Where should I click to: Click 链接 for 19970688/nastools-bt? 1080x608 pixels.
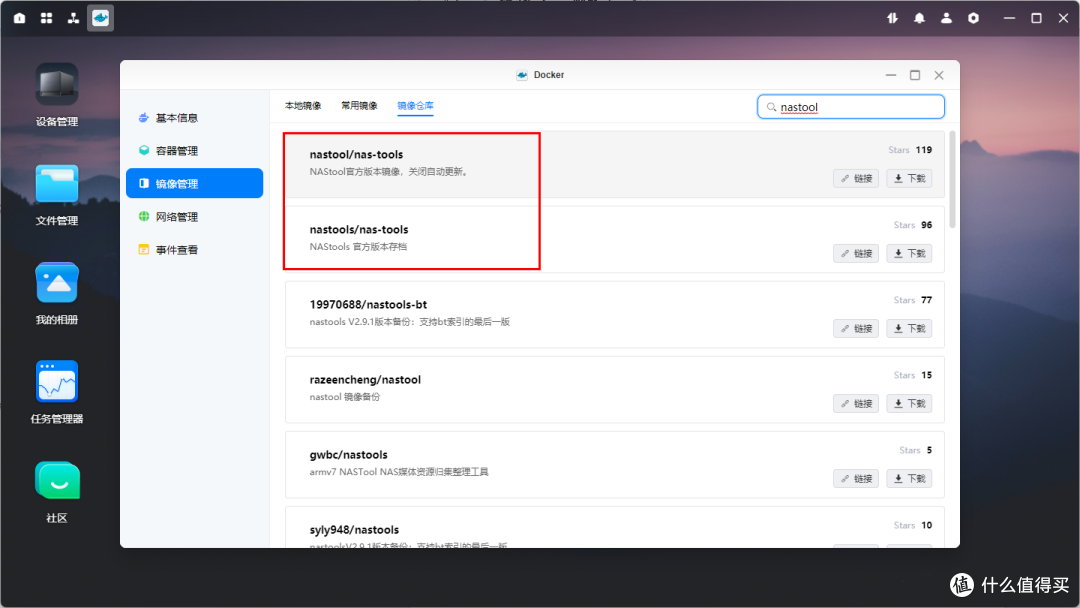click(x=856, y=328)
